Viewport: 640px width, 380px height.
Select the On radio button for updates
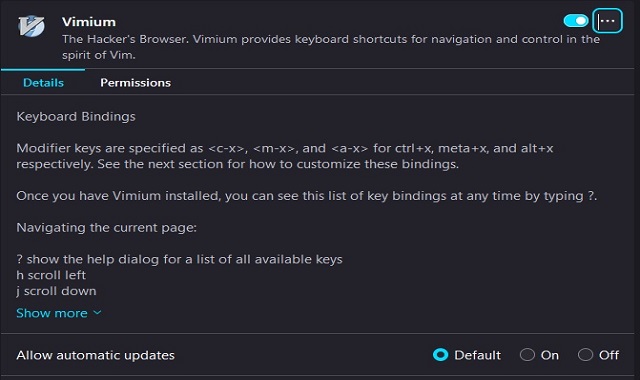pyautogui.click(x=527, y=355)
